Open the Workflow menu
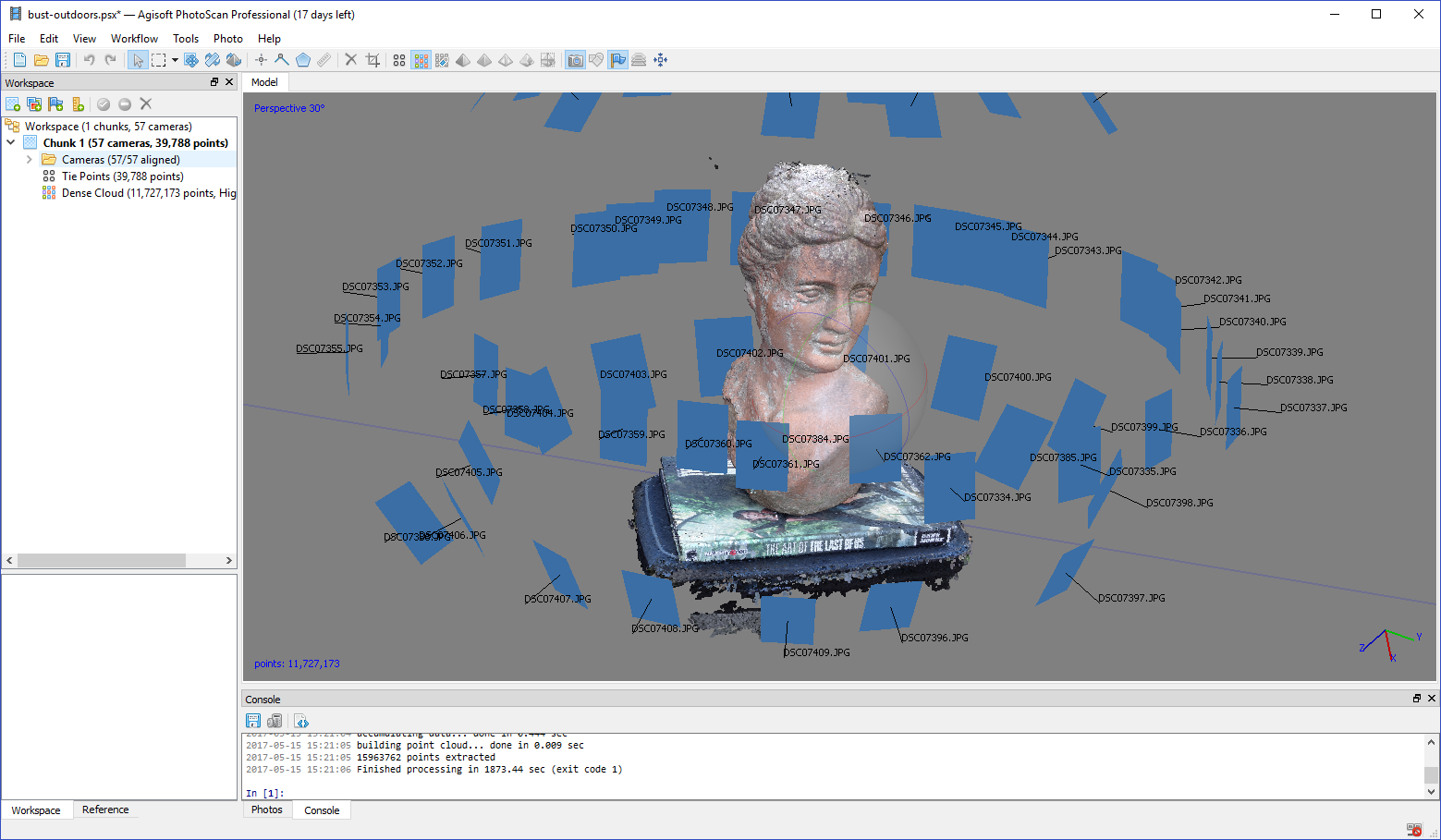This screenshot has height=840, width=1441. 134,39
